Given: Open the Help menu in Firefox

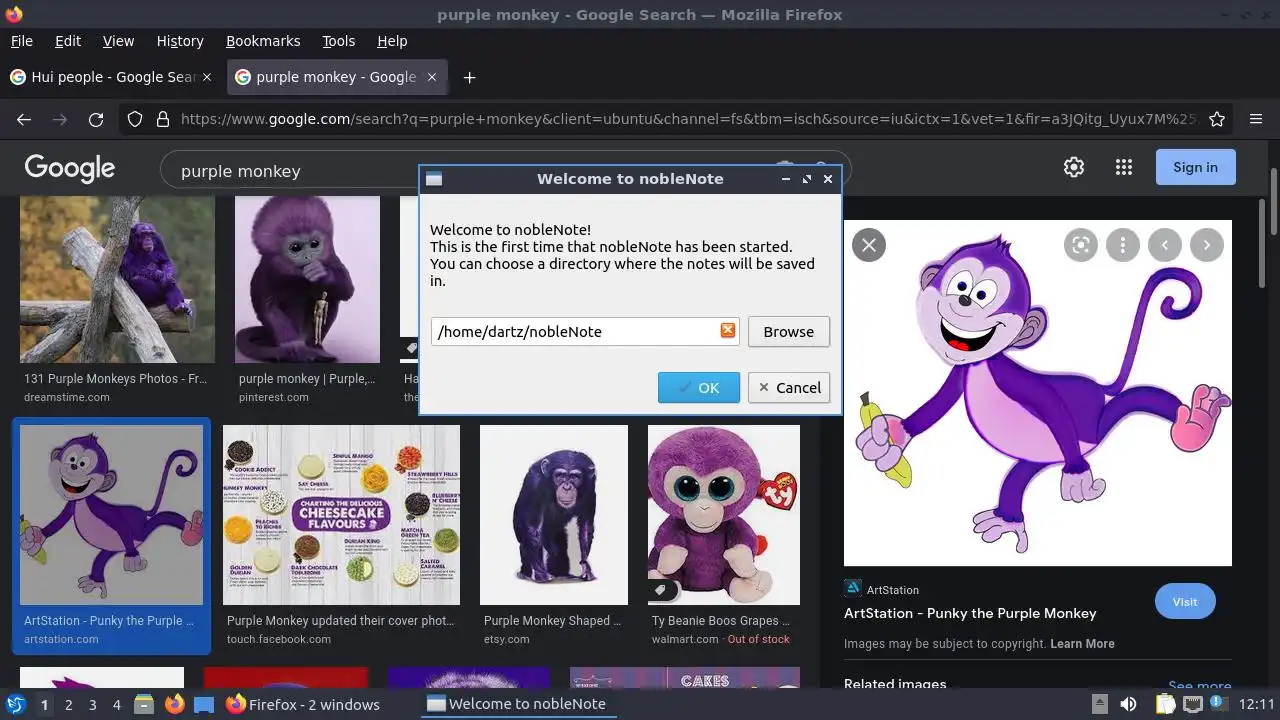Looking at the screenshot, I should coord(392,41).
